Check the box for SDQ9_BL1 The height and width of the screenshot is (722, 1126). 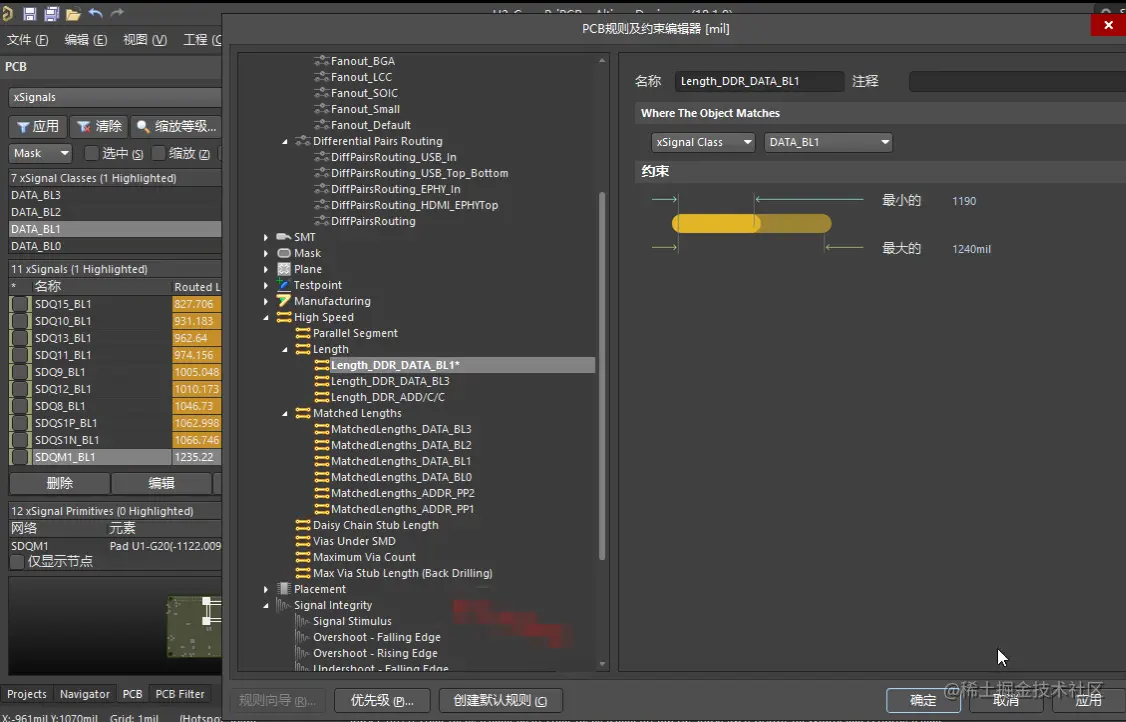coord(21,372)
